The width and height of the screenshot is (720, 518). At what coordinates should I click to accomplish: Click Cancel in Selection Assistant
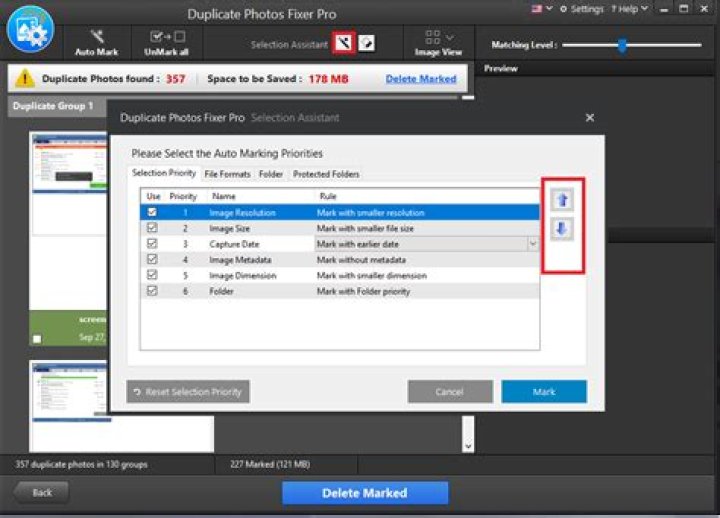[x=450, y=392]
